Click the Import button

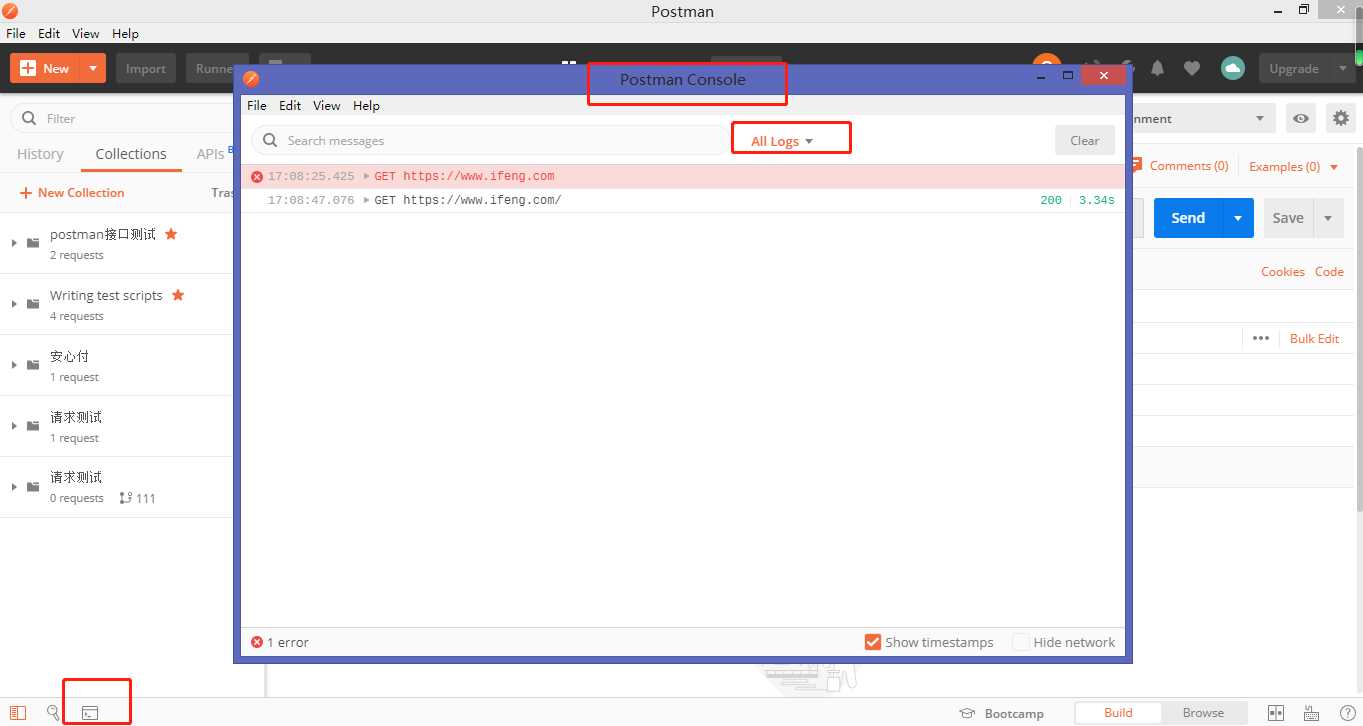click(146, 68)
